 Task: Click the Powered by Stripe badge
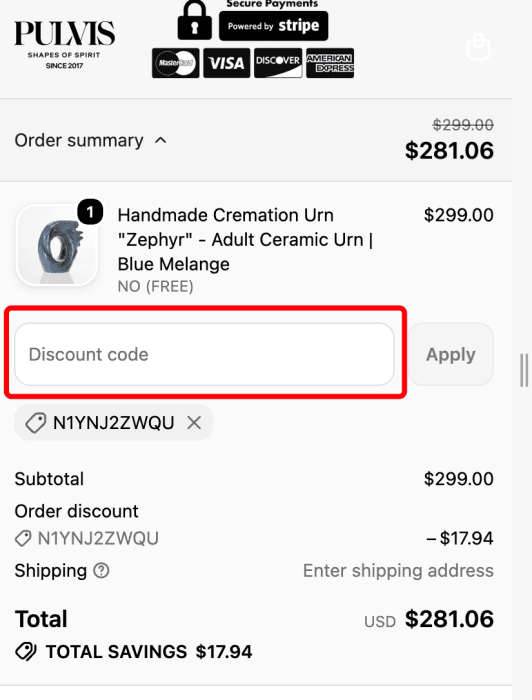[273, 26]
